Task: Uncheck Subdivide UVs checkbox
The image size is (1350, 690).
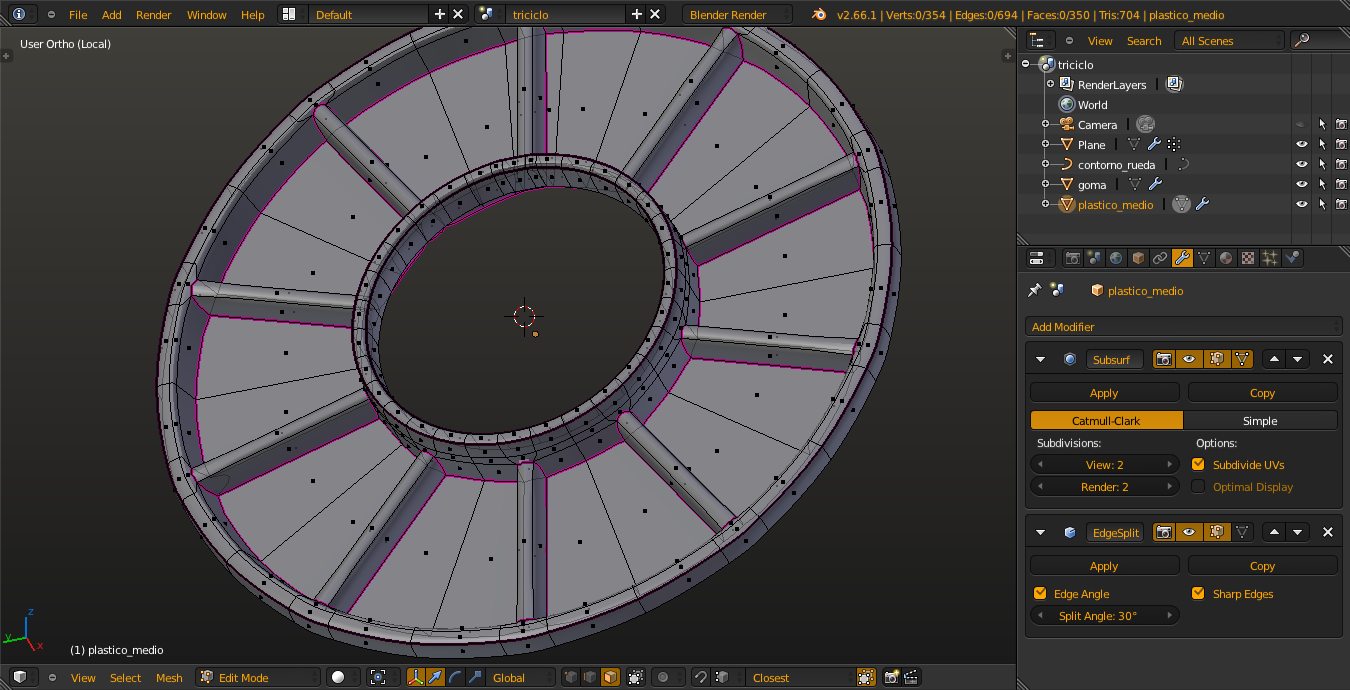Action: click(1198, 464)
